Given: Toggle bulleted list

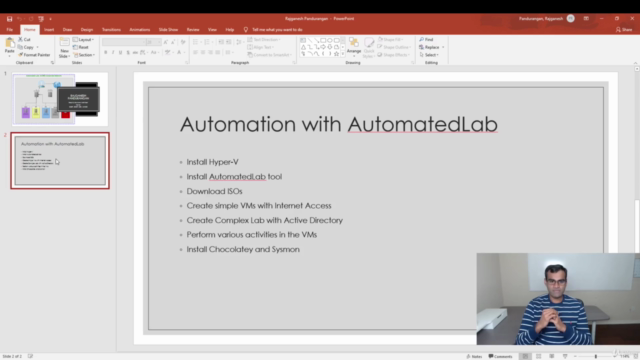Looking at the screenshot, I should 196,42.
